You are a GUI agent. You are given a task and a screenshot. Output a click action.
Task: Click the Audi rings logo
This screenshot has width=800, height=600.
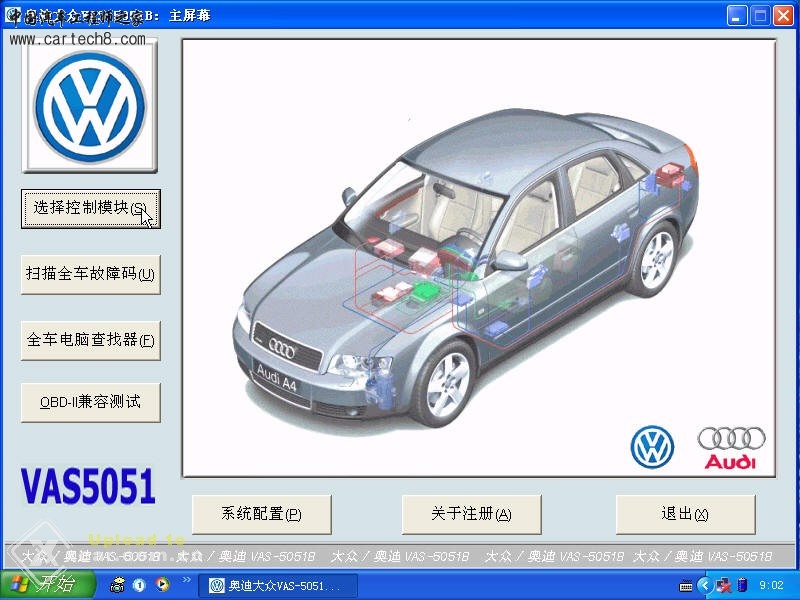732,447
